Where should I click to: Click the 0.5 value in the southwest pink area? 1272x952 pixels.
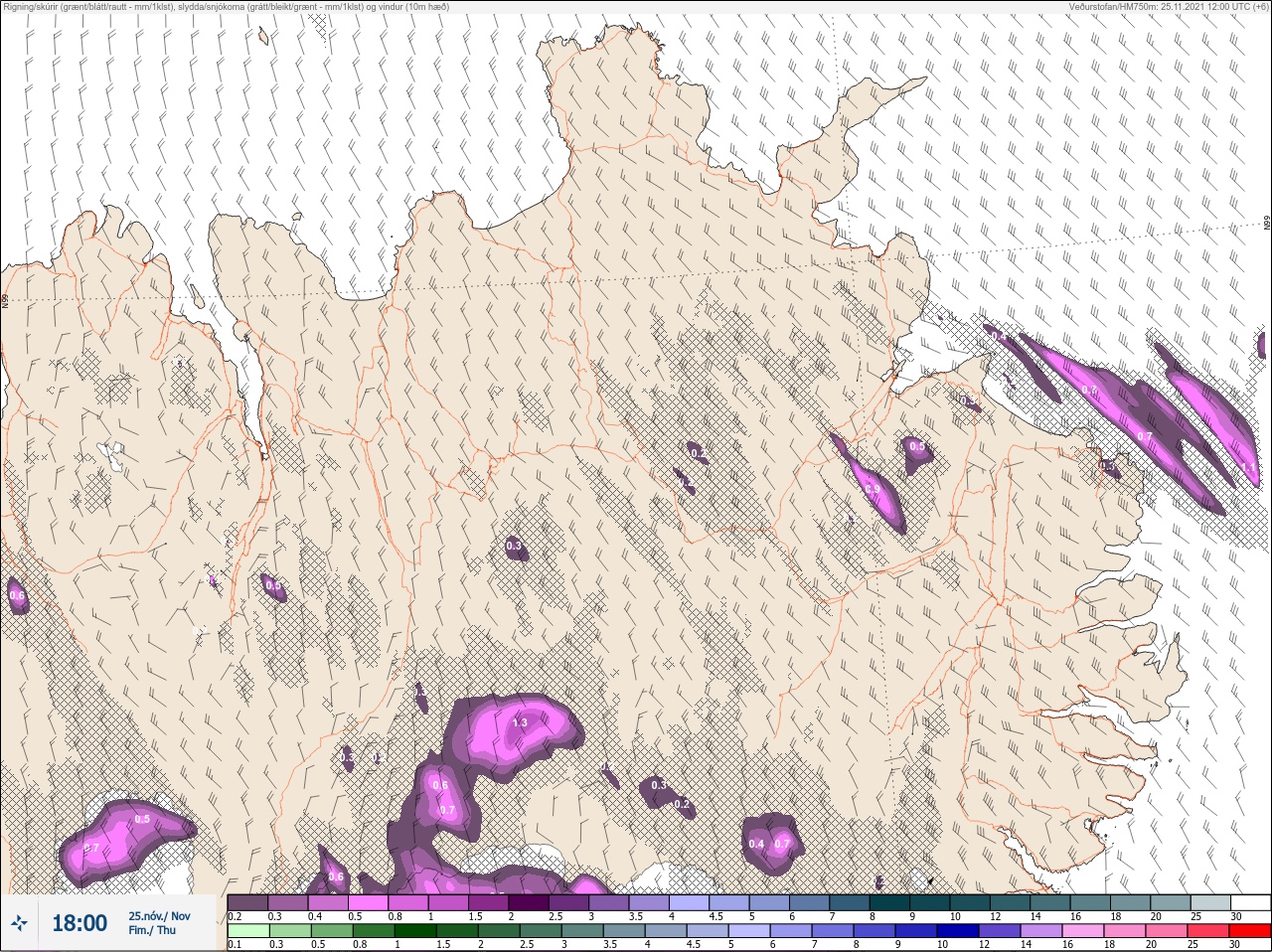tap(142, 820)
